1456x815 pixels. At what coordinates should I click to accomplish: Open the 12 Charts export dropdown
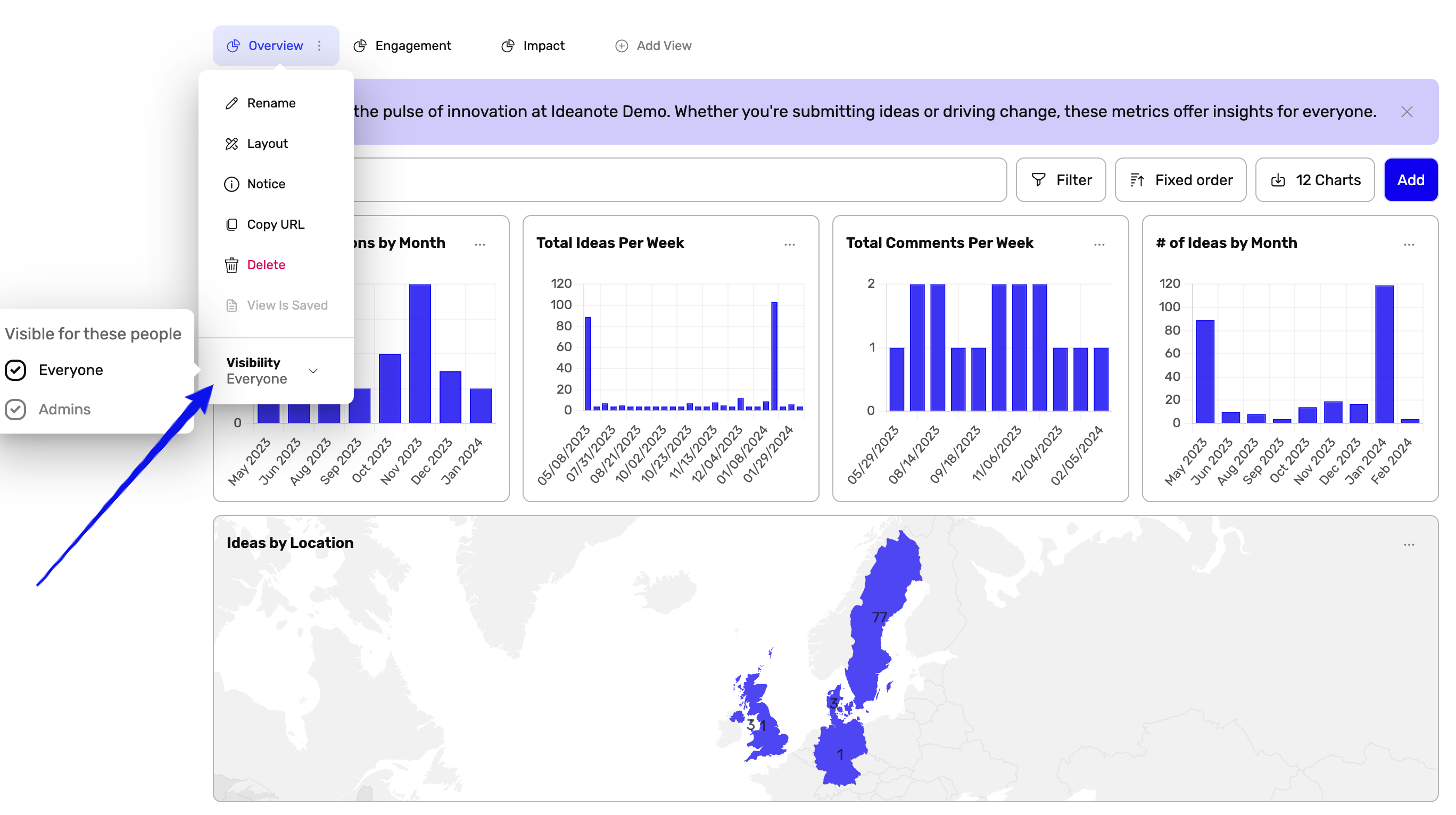[x=1314, y=180]
